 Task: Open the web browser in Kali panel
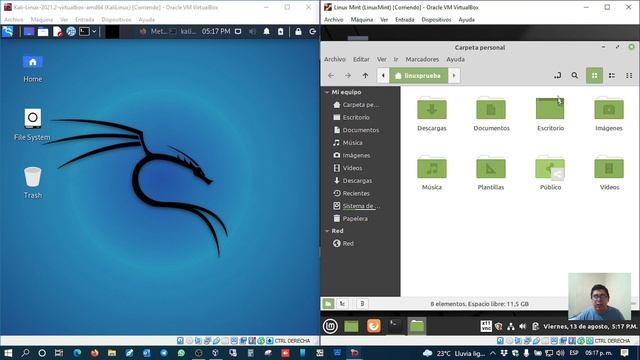tap(71, 31)
